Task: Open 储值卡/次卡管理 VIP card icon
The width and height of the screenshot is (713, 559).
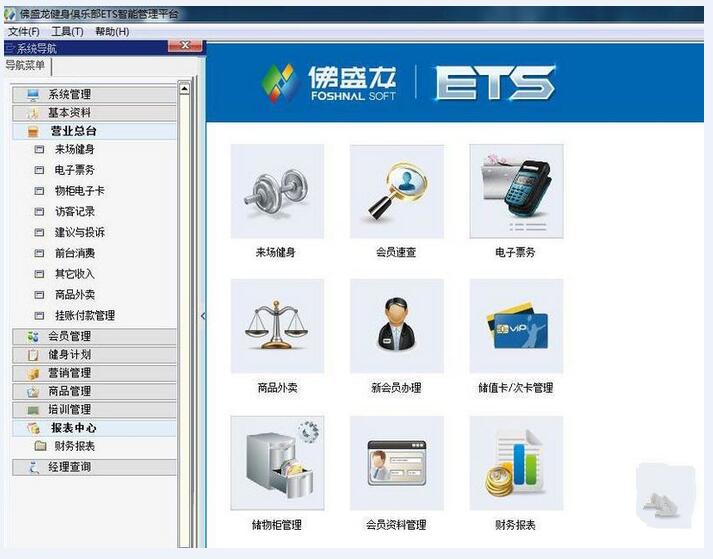Action: tap(517, 326)
